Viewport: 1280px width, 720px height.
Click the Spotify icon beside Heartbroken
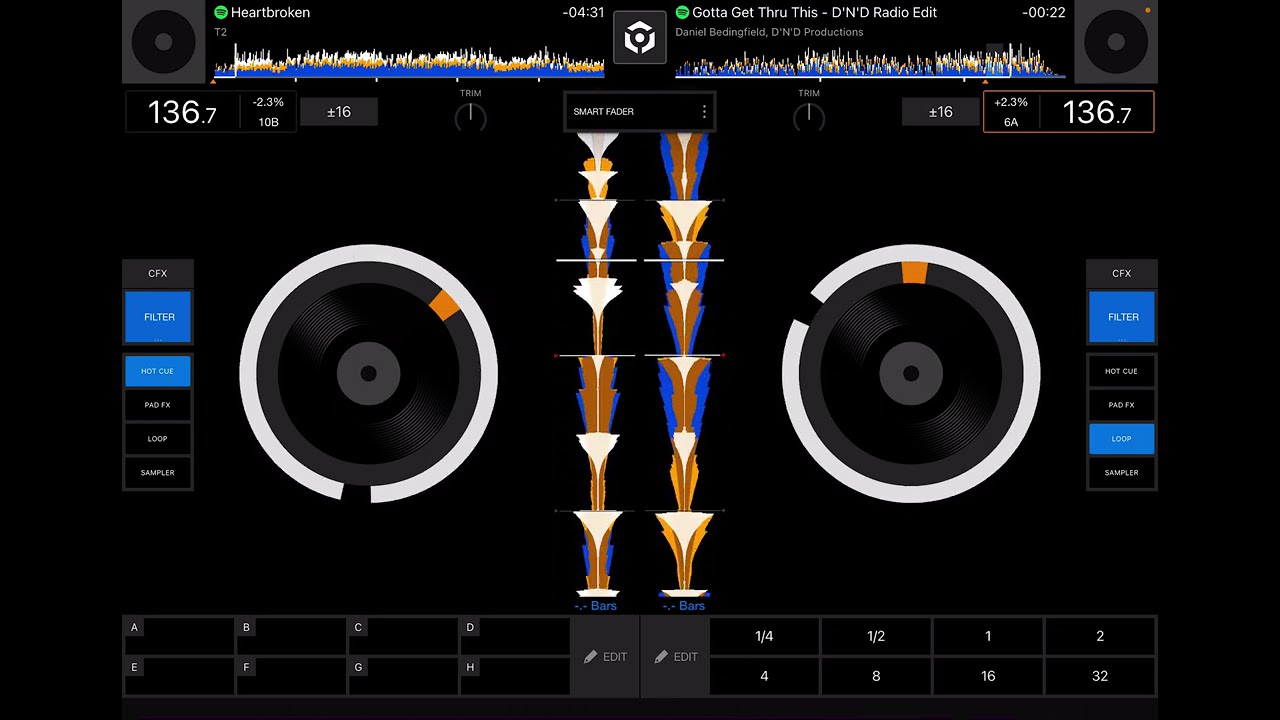point(221,13)
